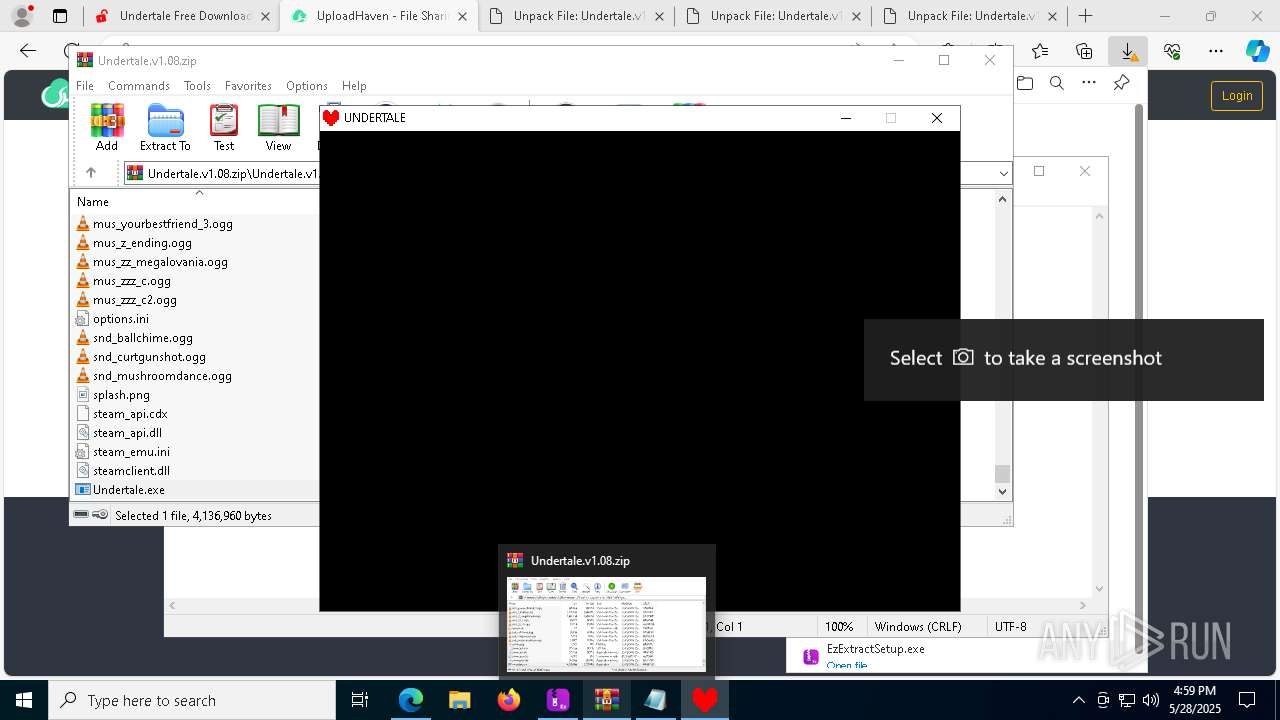Image resolution: width=1280 pixels, height=720 pixels.
Task: Click the WinRAR status bar drive icon
Action: pyautogui.click(x=82, y=515)
